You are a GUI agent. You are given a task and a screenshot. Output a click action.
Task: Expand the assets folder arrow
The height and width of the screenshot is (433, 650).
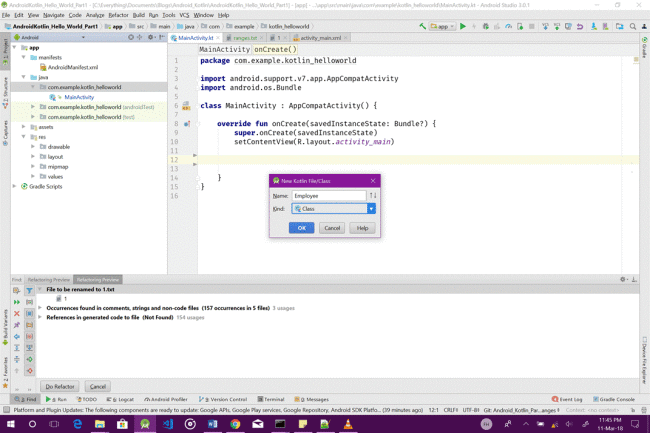point(24,127)
